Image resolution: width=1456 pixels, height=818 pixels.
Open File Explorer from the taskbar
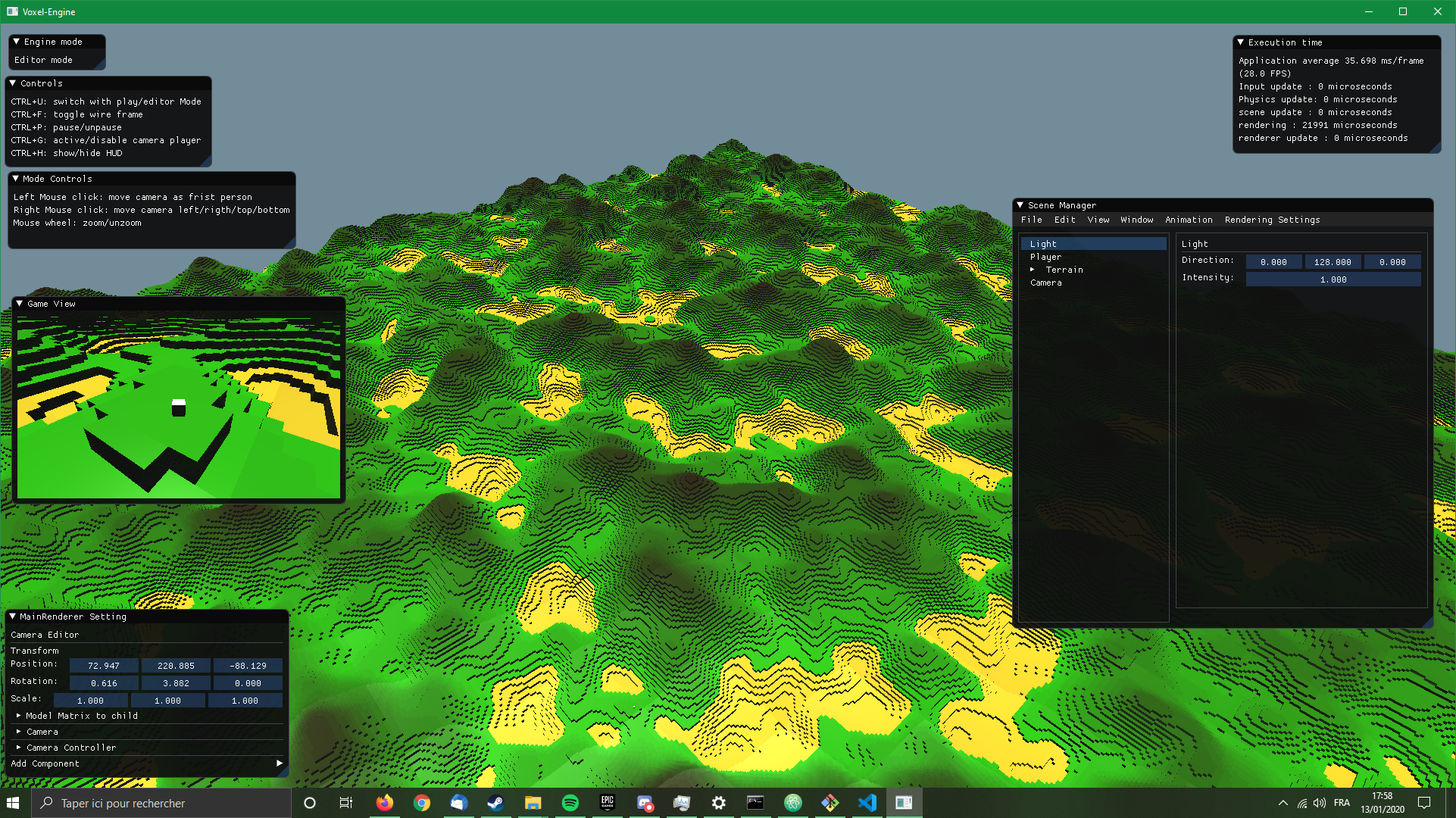click(x=533, y=803)
